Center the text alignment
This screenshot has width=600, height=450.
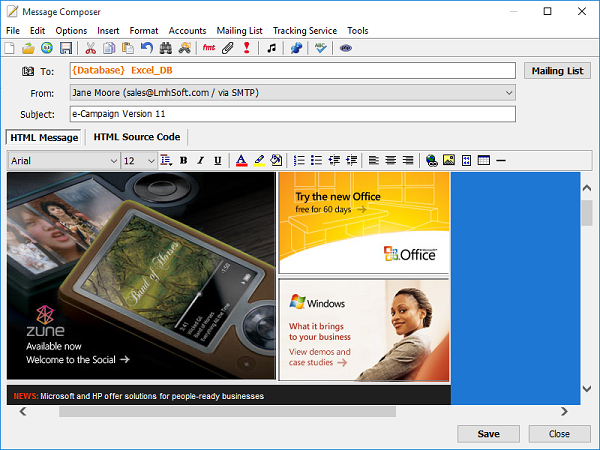(391, 160)
